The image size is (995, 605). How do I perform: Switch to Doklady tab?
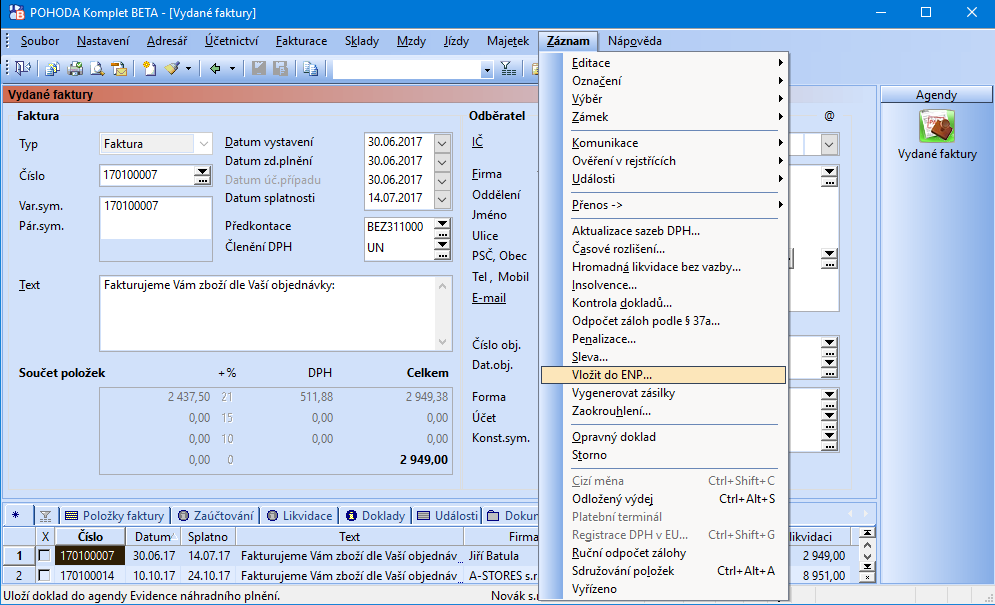coord(375,515)
